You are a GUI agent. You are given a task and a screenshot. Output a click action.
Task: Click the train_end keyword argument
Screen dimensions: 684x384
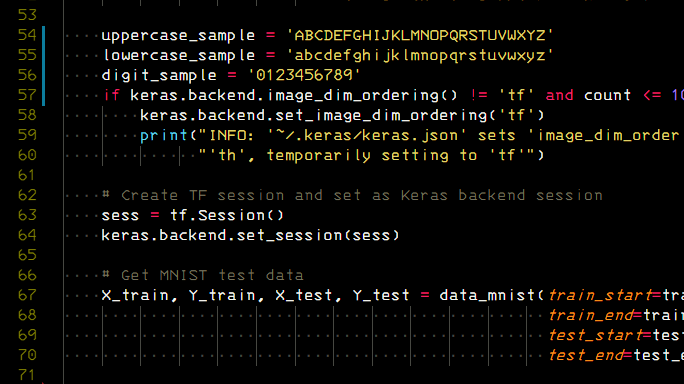(x=589, y=315)
